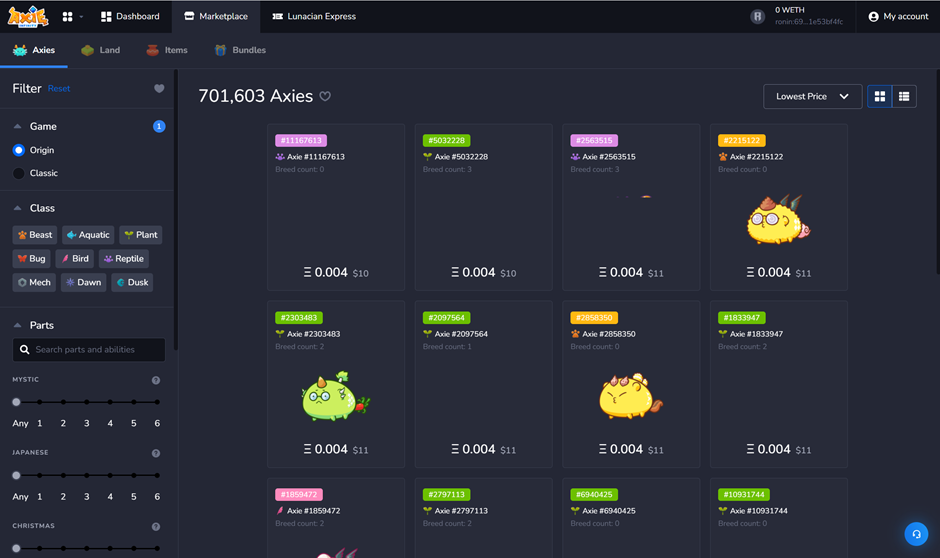The width and height of the screenshot is (940, 558).
Task: Toggle the Plant class filter
Action: 141,235
